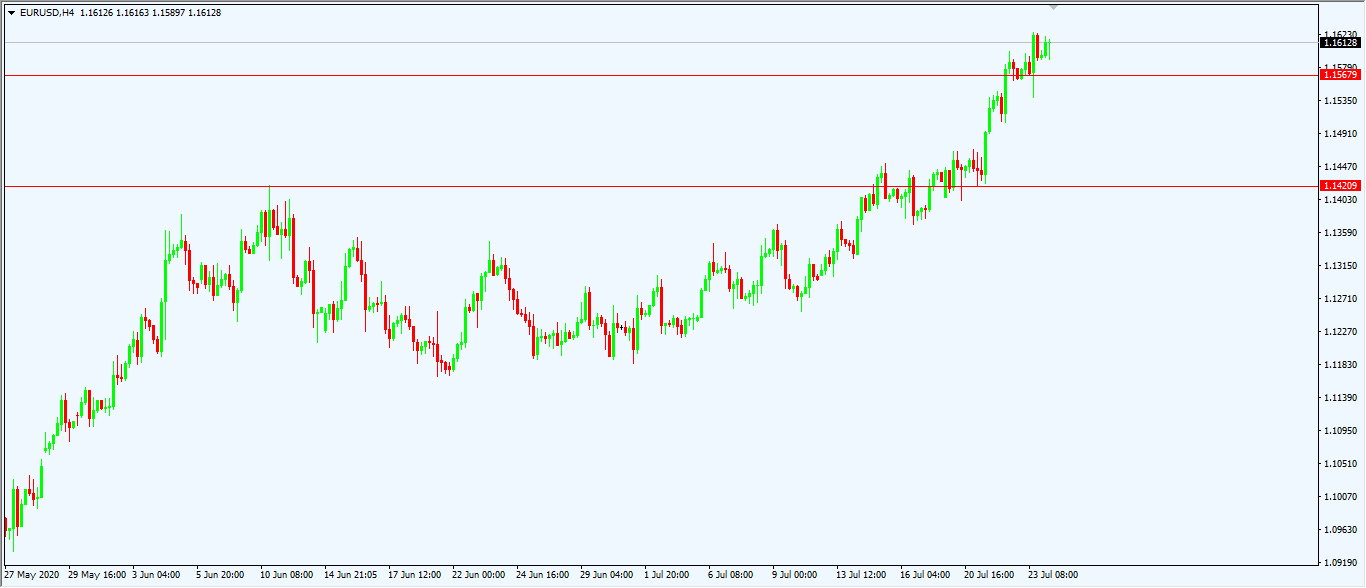
Task: Click the black current price label 1.16128
Action: click(1340, 42)
